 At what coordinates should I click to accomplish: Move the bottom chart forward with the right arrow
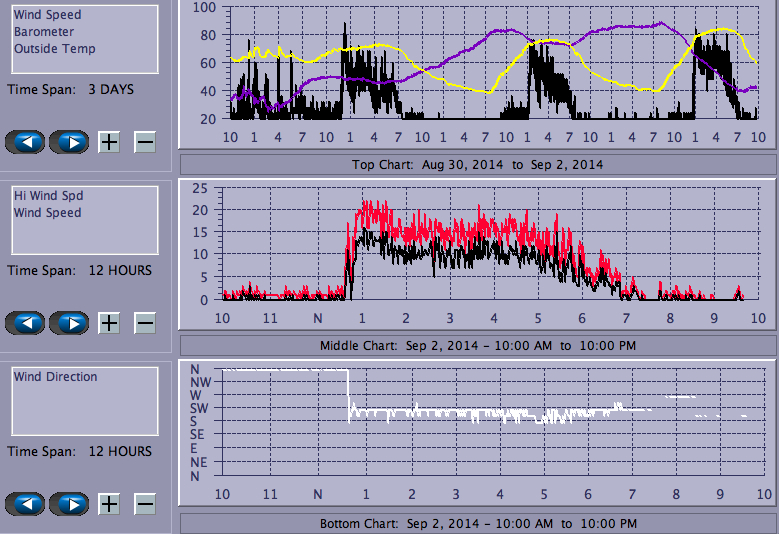pos(69,504)
